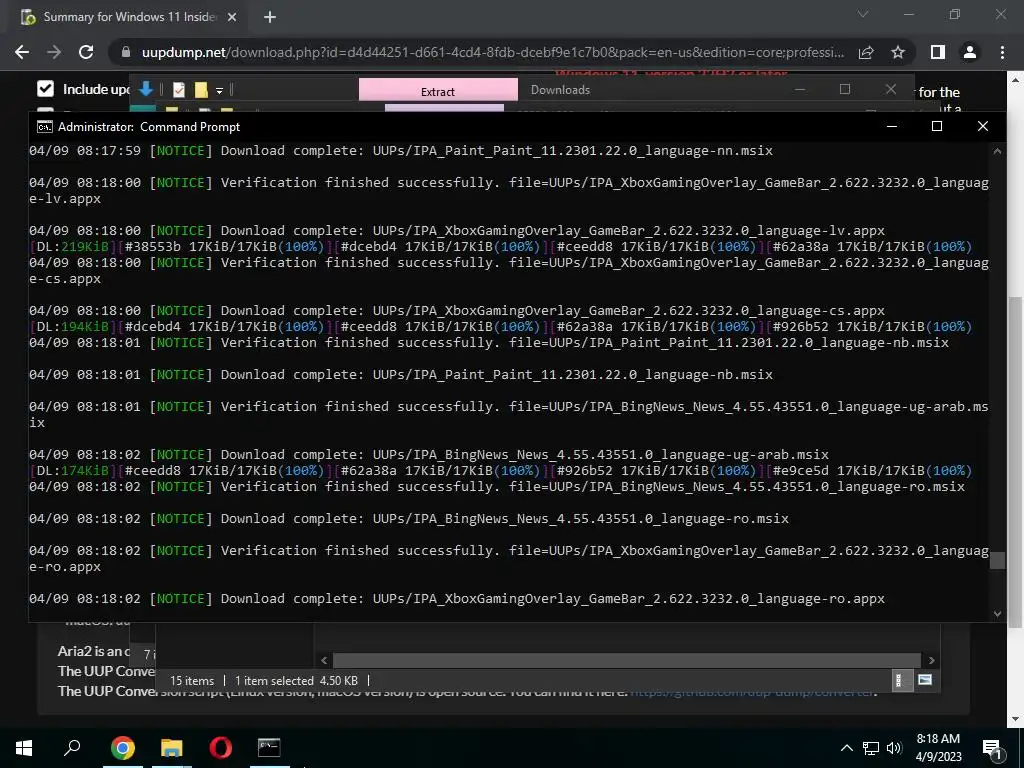This screenshot has height=768, width=1024.
Task: Close the Summary for Windows 11 tab
Action: tap(232, 17)
